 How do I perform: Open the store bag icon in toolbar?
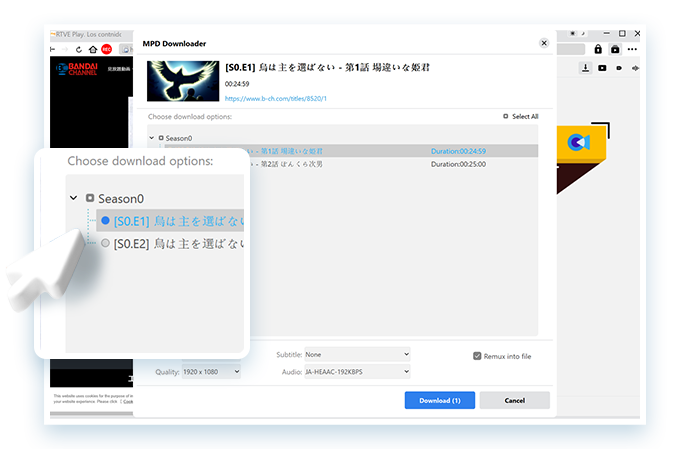[615, 49]
